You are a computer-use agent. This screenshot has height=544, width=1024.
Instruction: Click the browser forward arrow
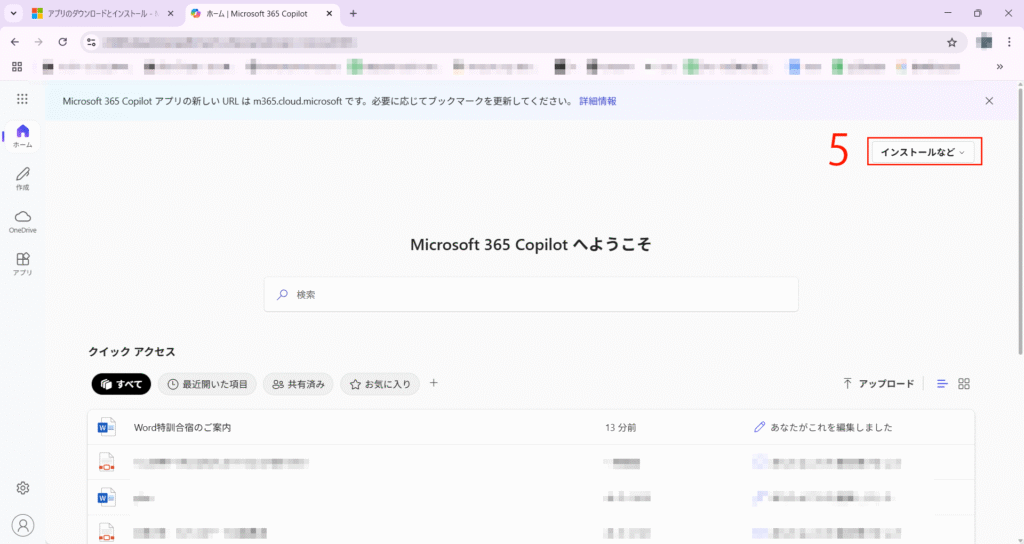(x=39, y=42)
